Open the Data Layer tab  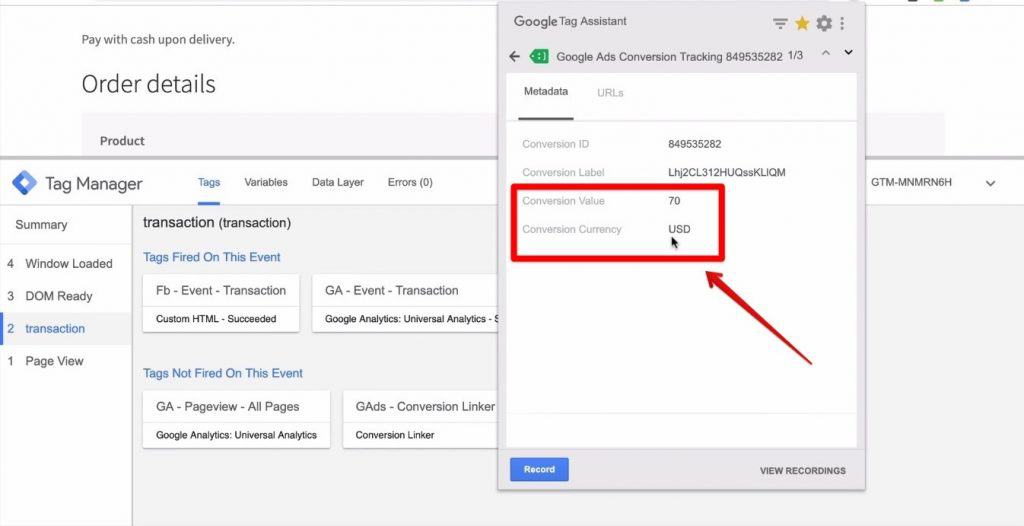click(338, 182)
